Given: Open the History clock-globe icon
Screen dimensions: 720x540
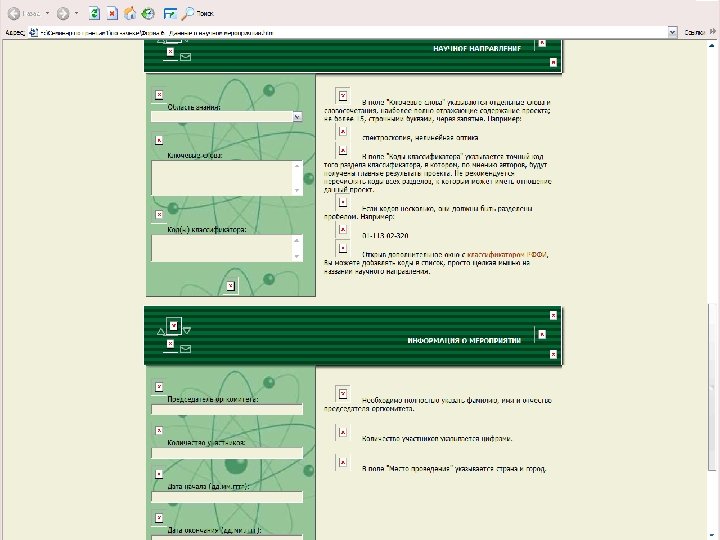Looking at the screenshot, I should point(148,14).
